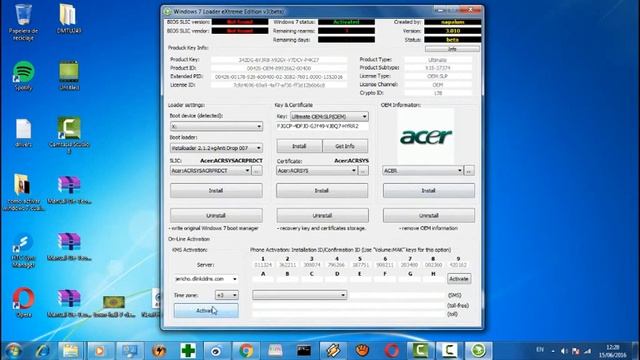Open the Key type Ultimate OEM:SLP dropdown

click(x=329, y=116)
